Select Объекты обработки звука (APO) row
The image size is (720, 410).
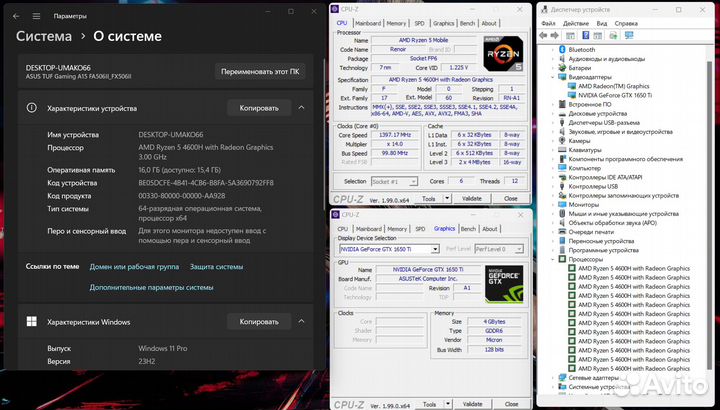coord(613,223)
